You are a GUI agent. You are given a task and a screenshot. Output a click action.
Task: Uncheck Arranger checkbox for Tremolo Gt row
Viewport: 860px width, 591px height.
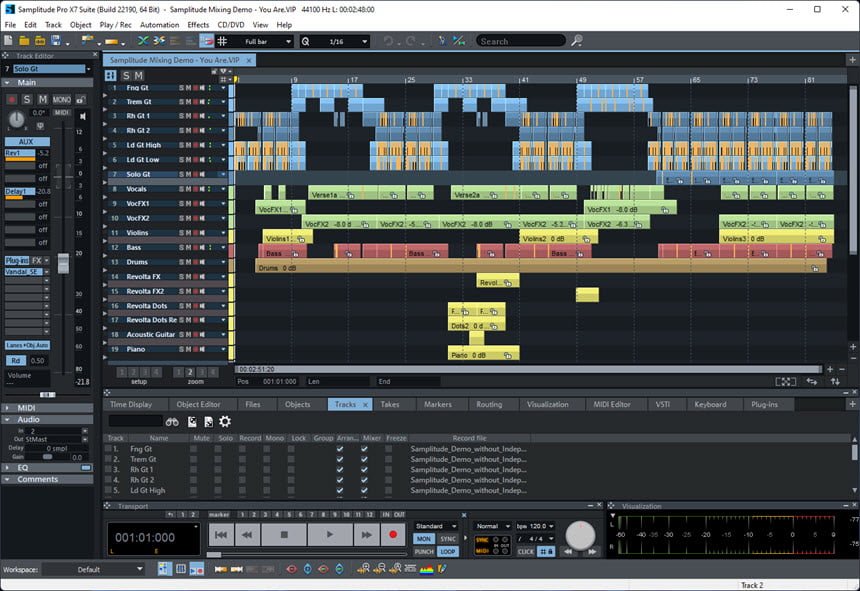(x=340, y=459)
